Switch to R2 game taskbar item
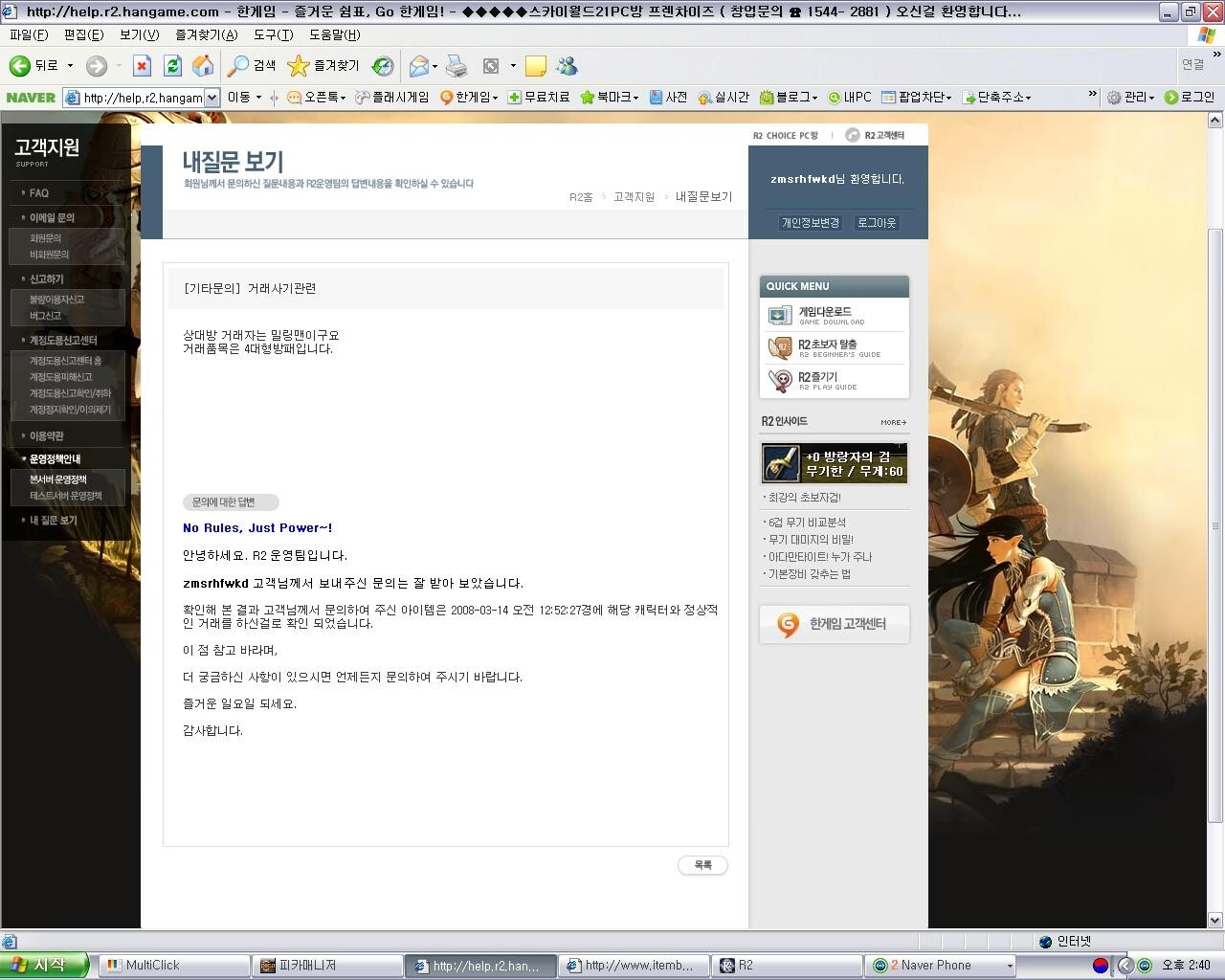The width and height of the screenshot is (1225, 980). [787, 965]
